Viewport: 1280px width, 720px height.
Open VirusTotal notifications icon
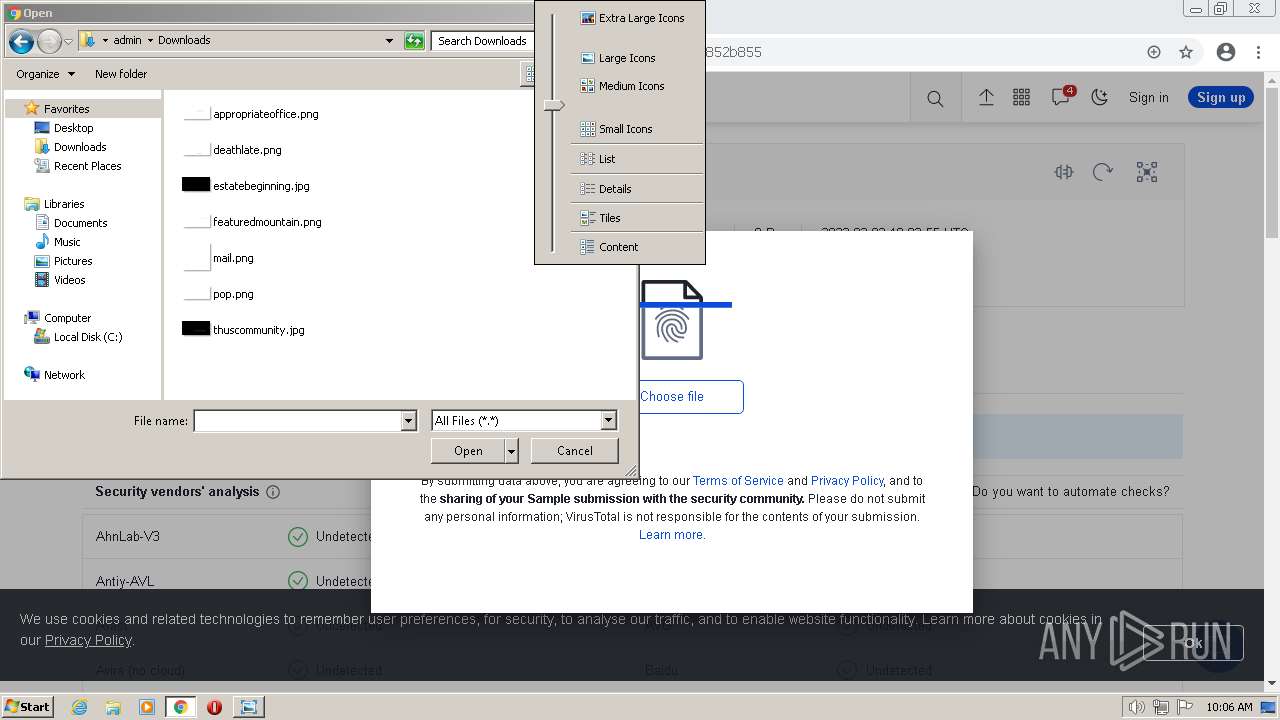point(1061,97)
